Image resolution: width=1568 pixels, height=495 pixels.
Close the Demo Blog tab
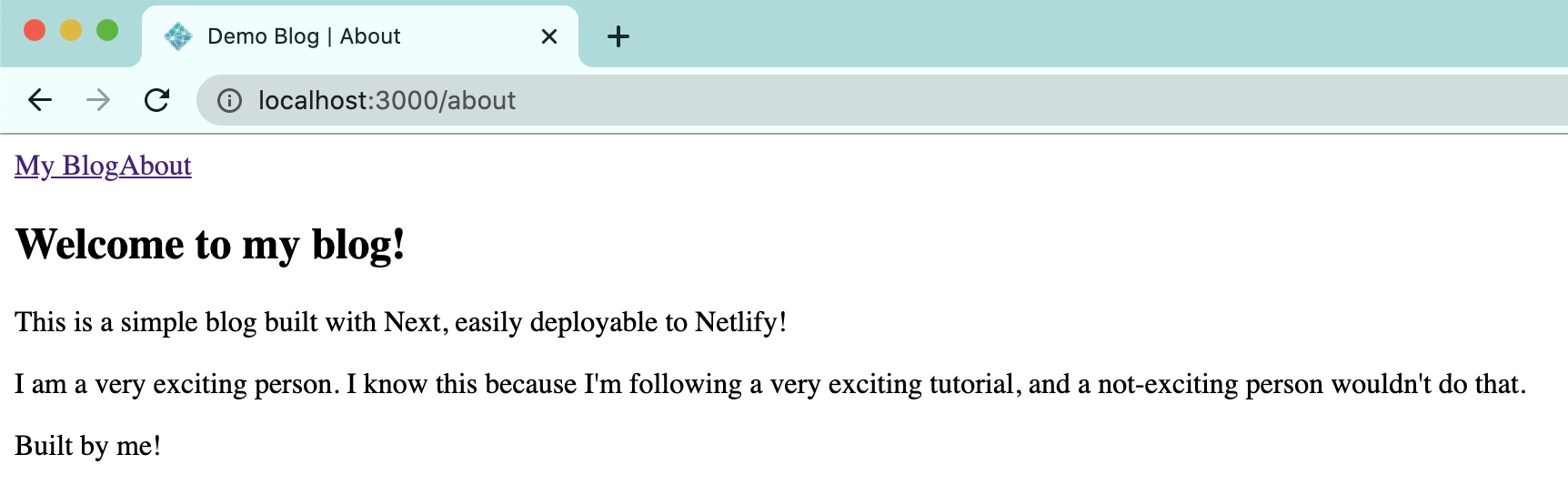click(x=549, y=36)
